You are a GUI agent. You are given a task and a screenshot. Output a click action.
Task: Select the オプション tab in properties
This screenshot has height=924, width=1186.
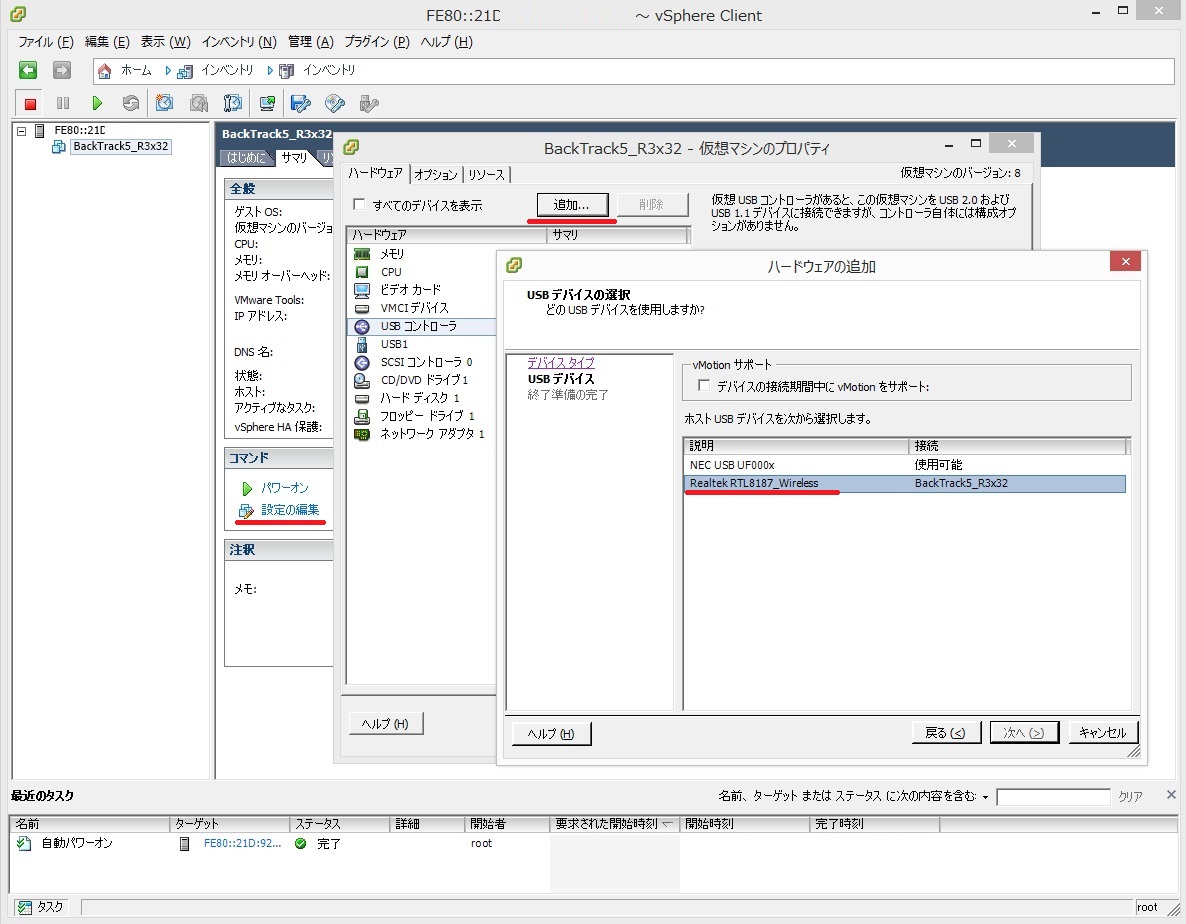click(x=436, y=175)
